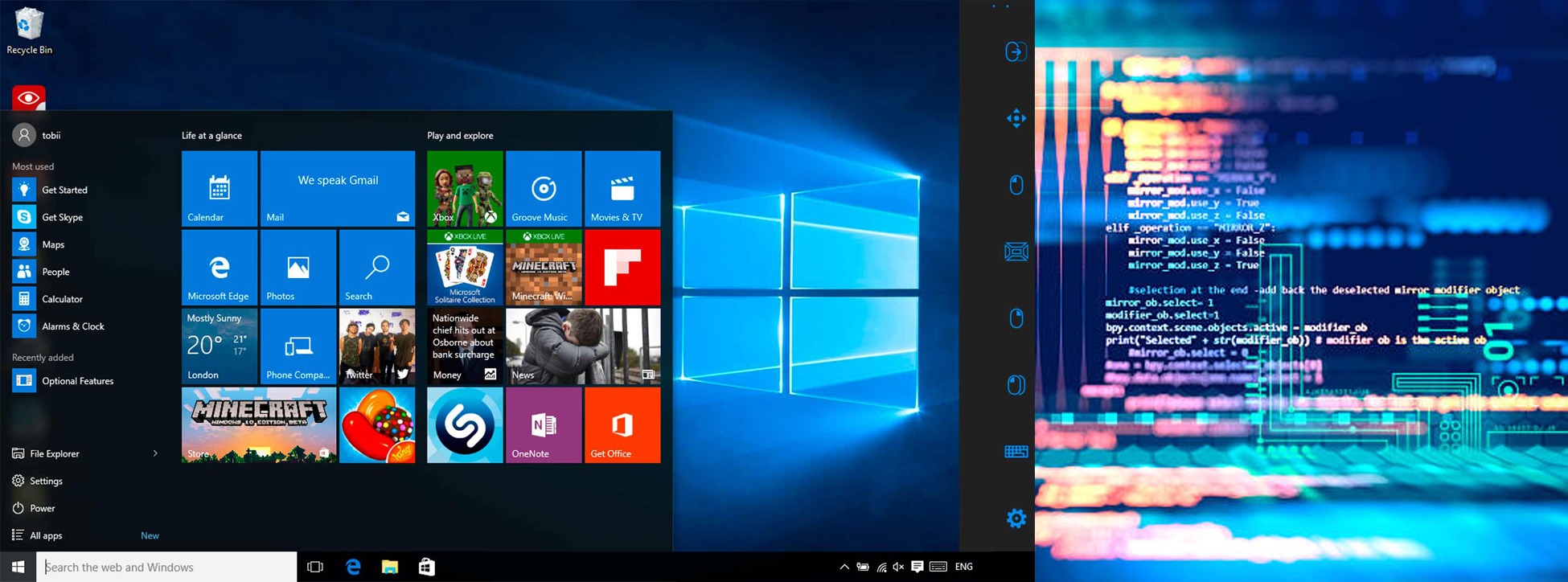
Task: Open the small Minecraft Xbox Live tile
Action: [x=544, y=268]
